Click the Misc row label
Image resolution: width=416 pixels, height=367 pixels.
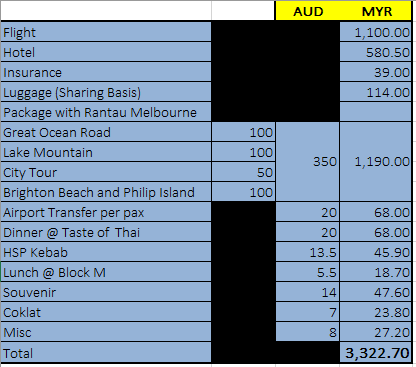pyautogui.click(x=106, y=332)
